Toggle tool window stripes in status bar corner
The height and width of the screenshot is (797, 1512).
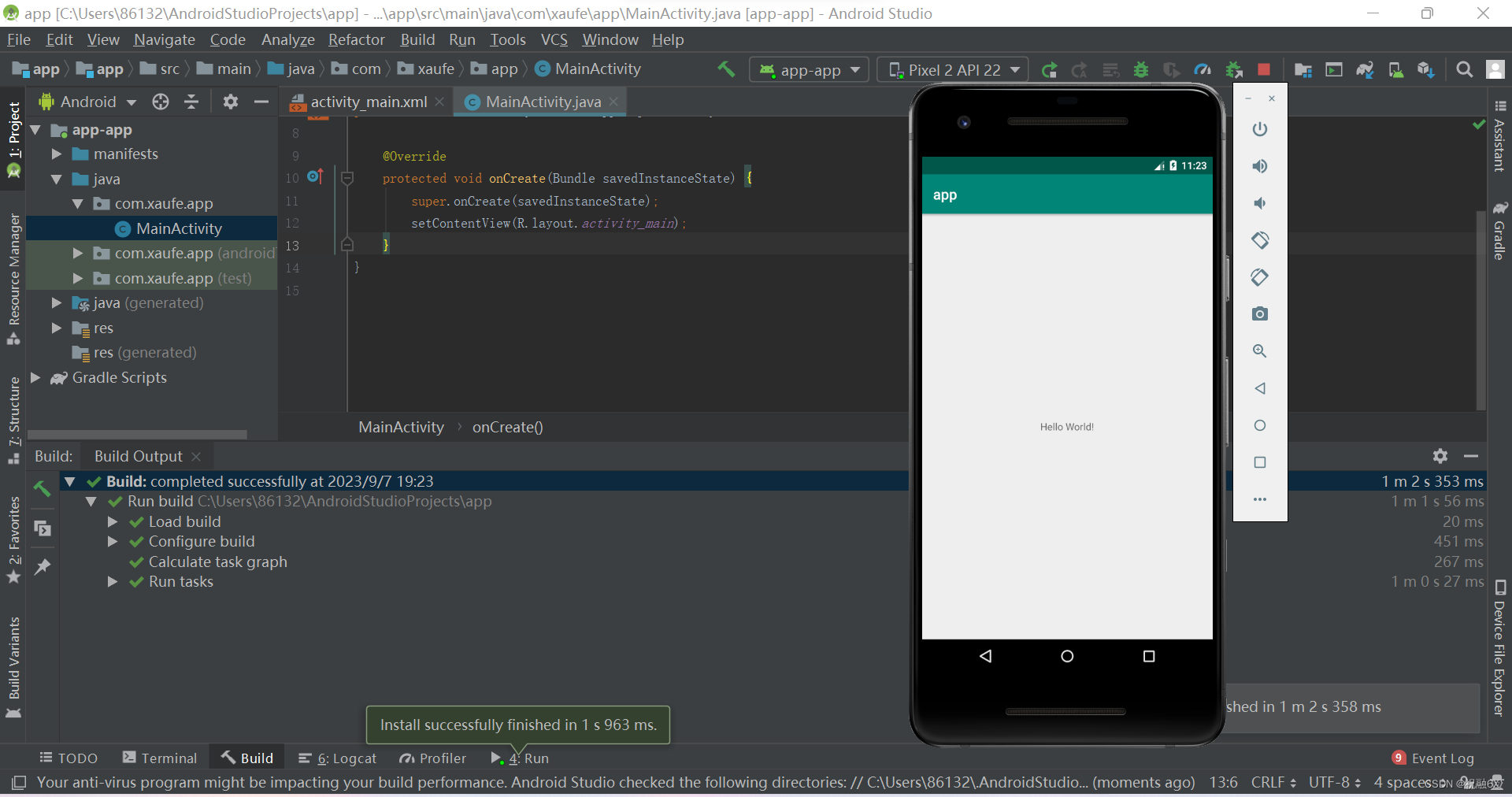coord(19,783)
